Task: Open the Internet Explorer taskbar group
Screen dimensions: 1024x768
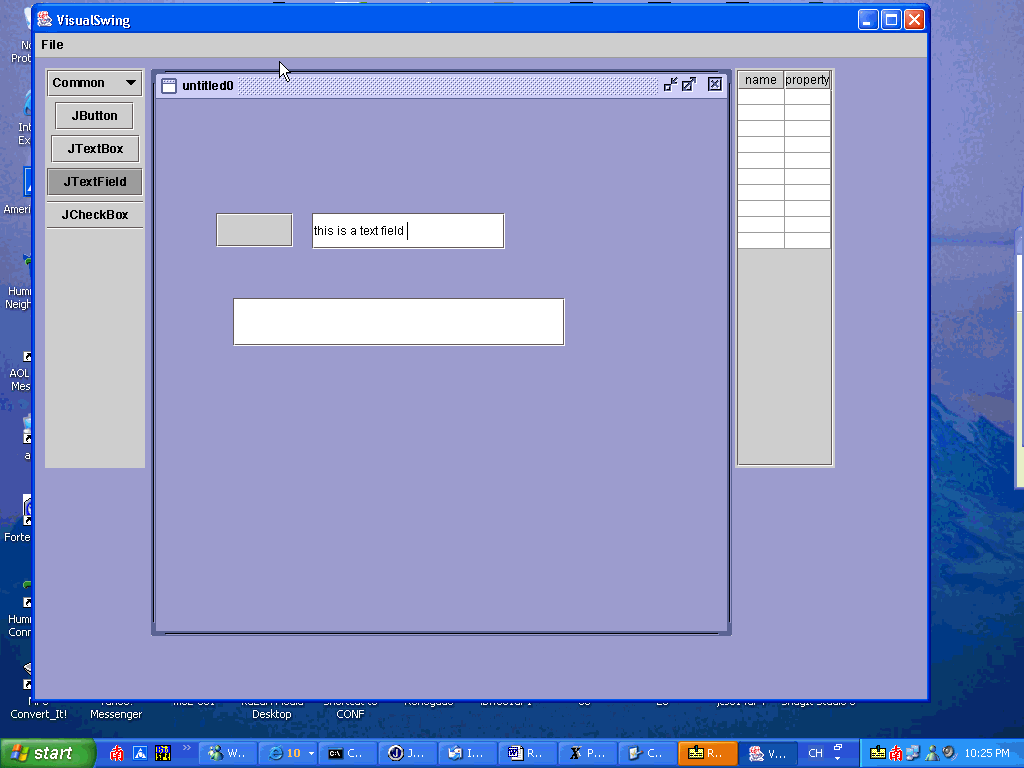Action: (x=289, y=753)
